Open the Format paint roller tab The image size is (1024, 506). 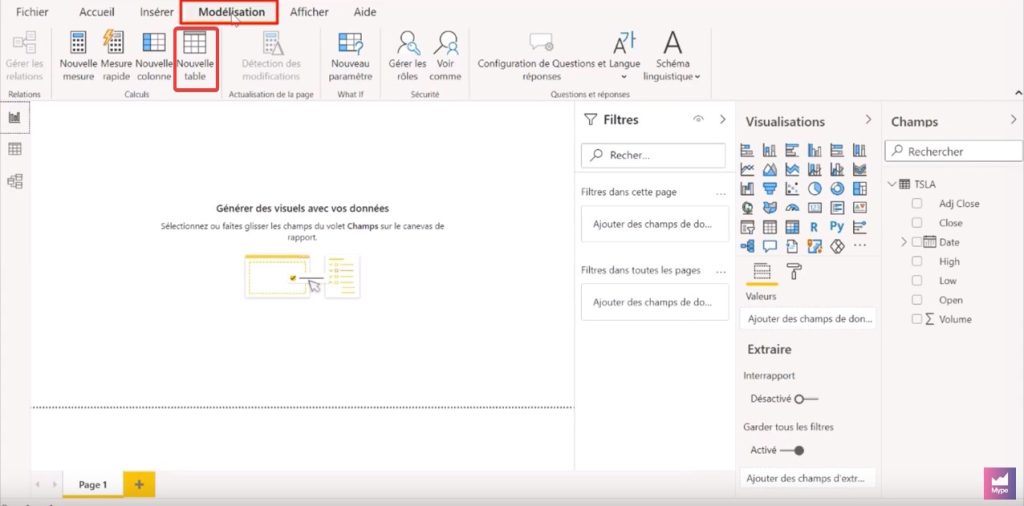point(794,271)
